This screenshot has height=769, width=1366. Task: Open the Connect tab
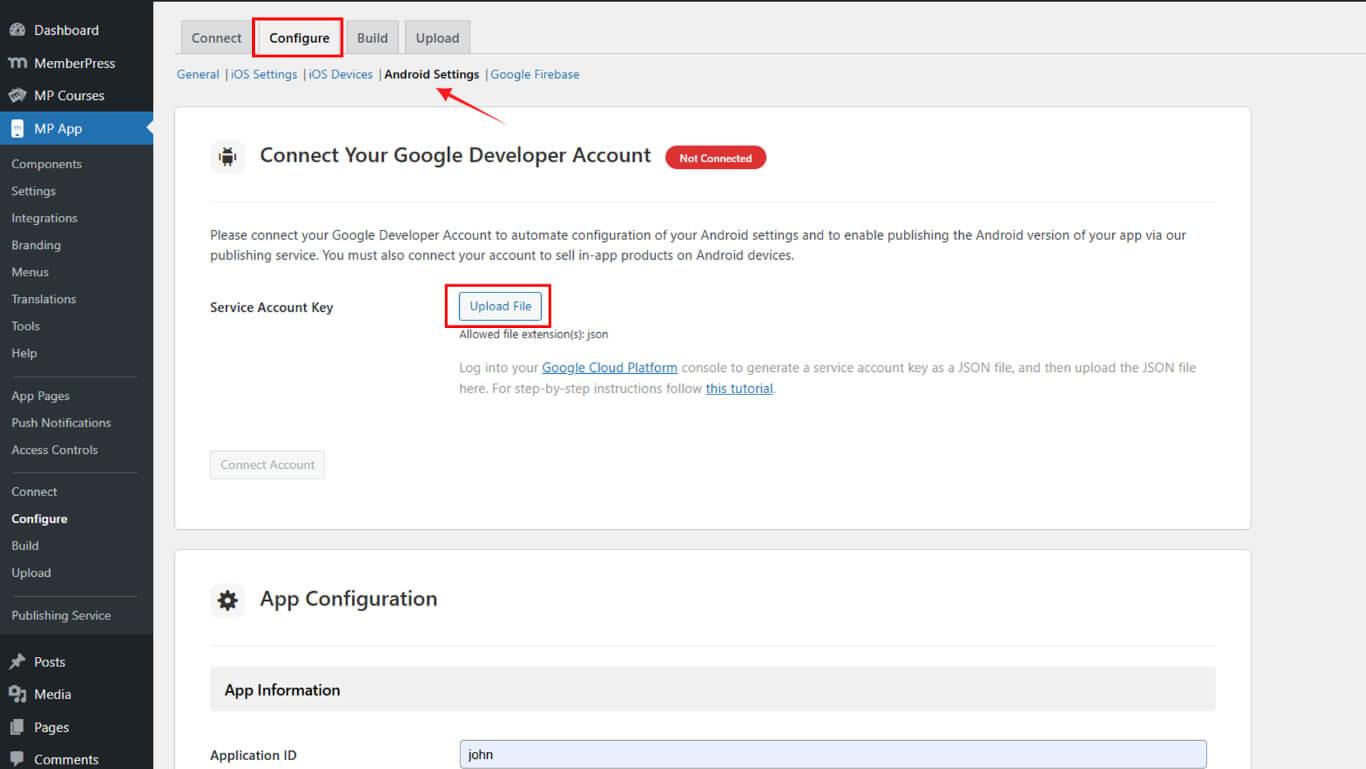216,38
